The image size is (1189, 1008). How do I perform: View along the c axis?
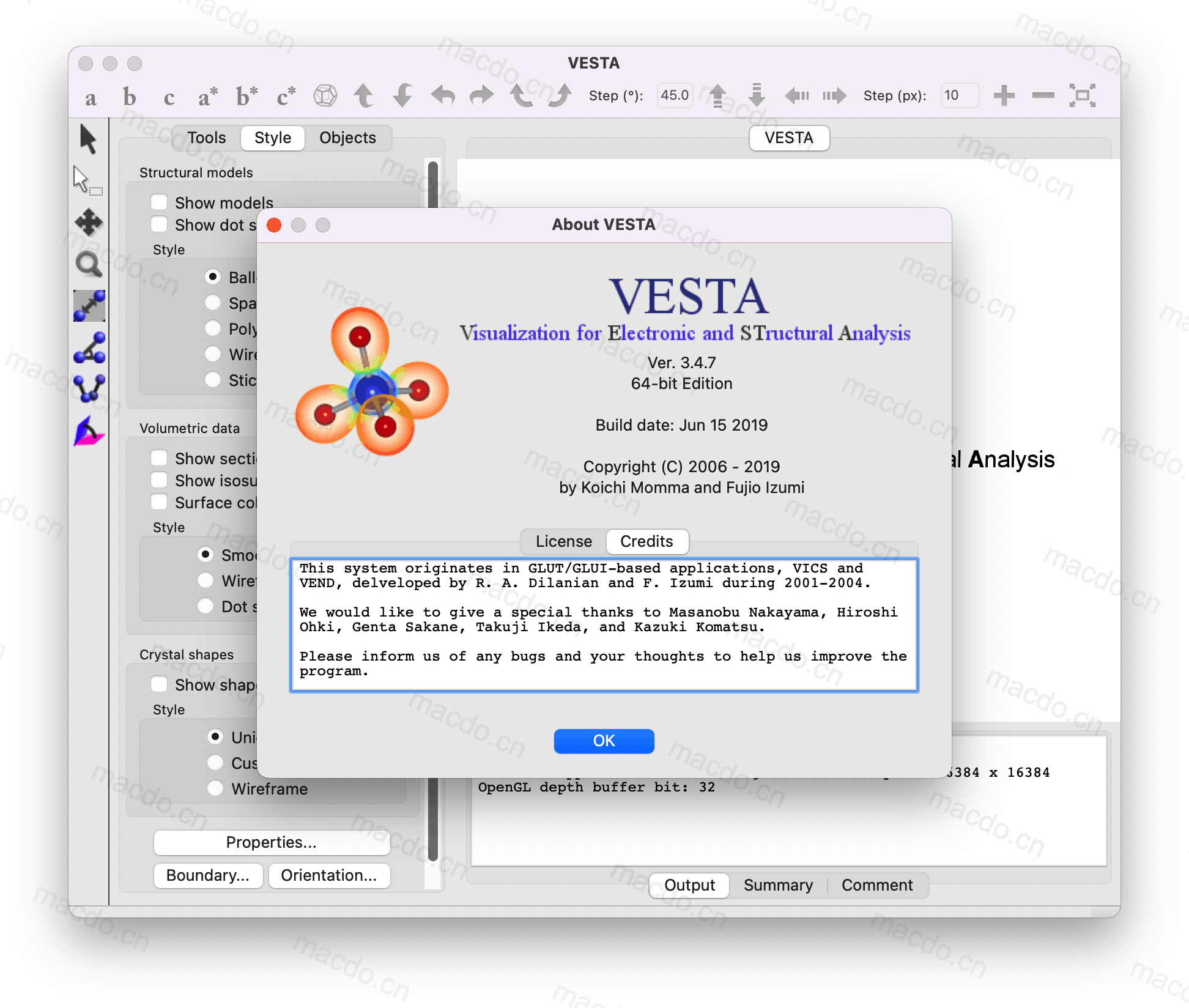169,97
